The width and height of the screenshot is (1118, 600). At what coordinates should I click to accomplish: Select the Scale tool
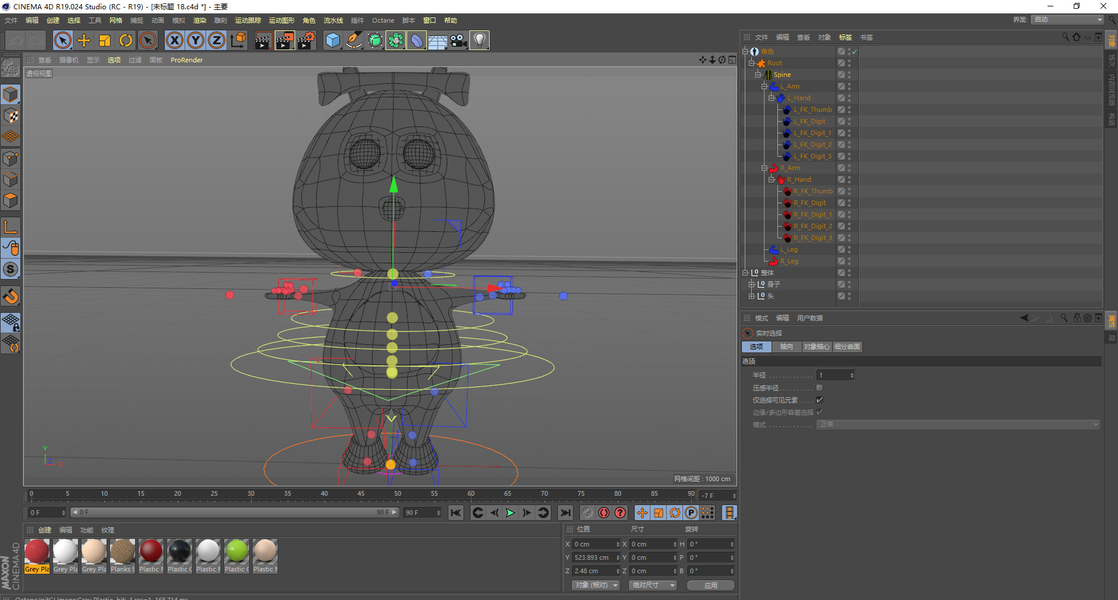click(x=105, y=41)
